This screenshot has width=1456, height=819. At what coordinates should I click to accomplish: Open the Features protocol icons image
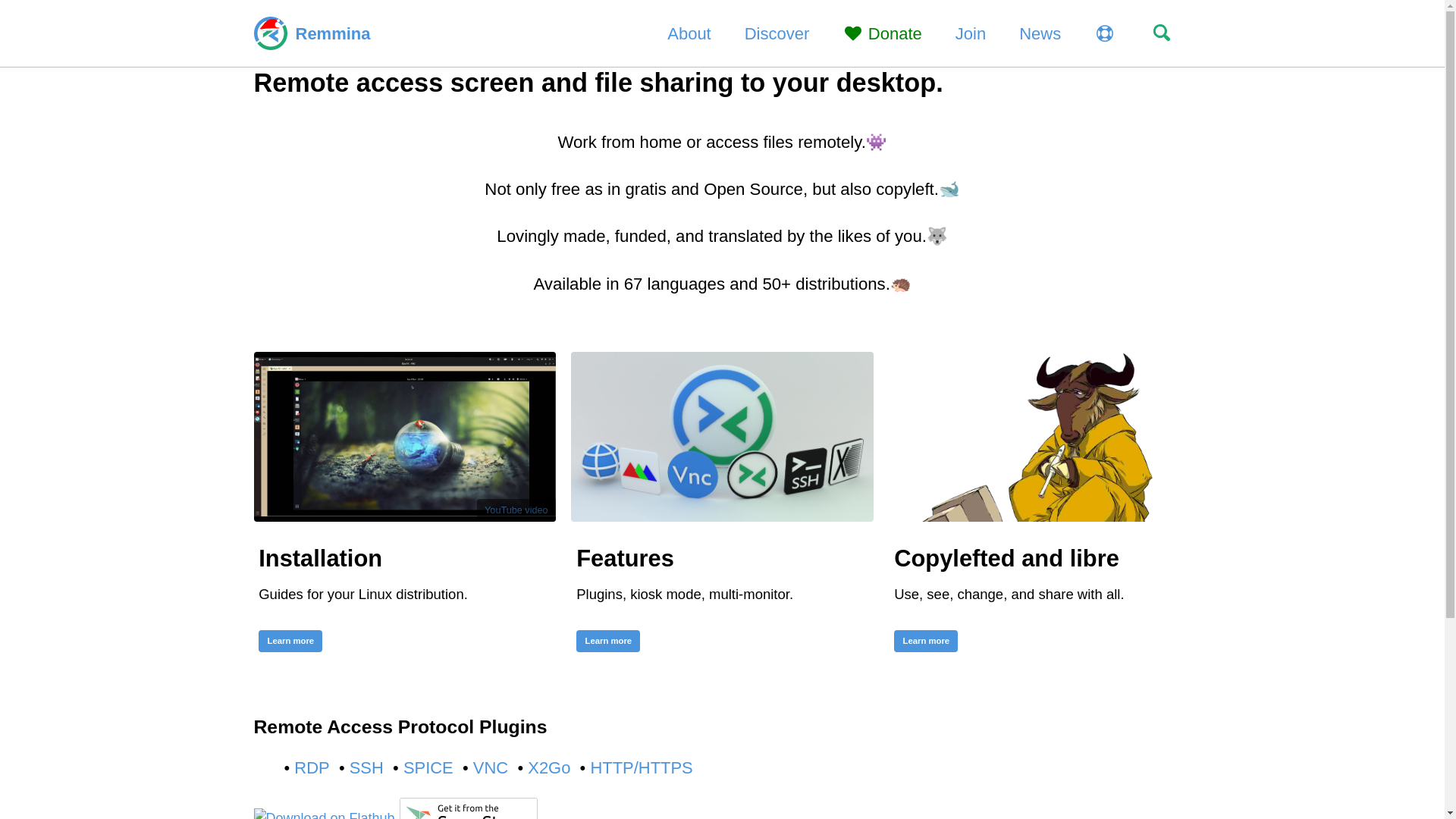[x=721, y=436]
